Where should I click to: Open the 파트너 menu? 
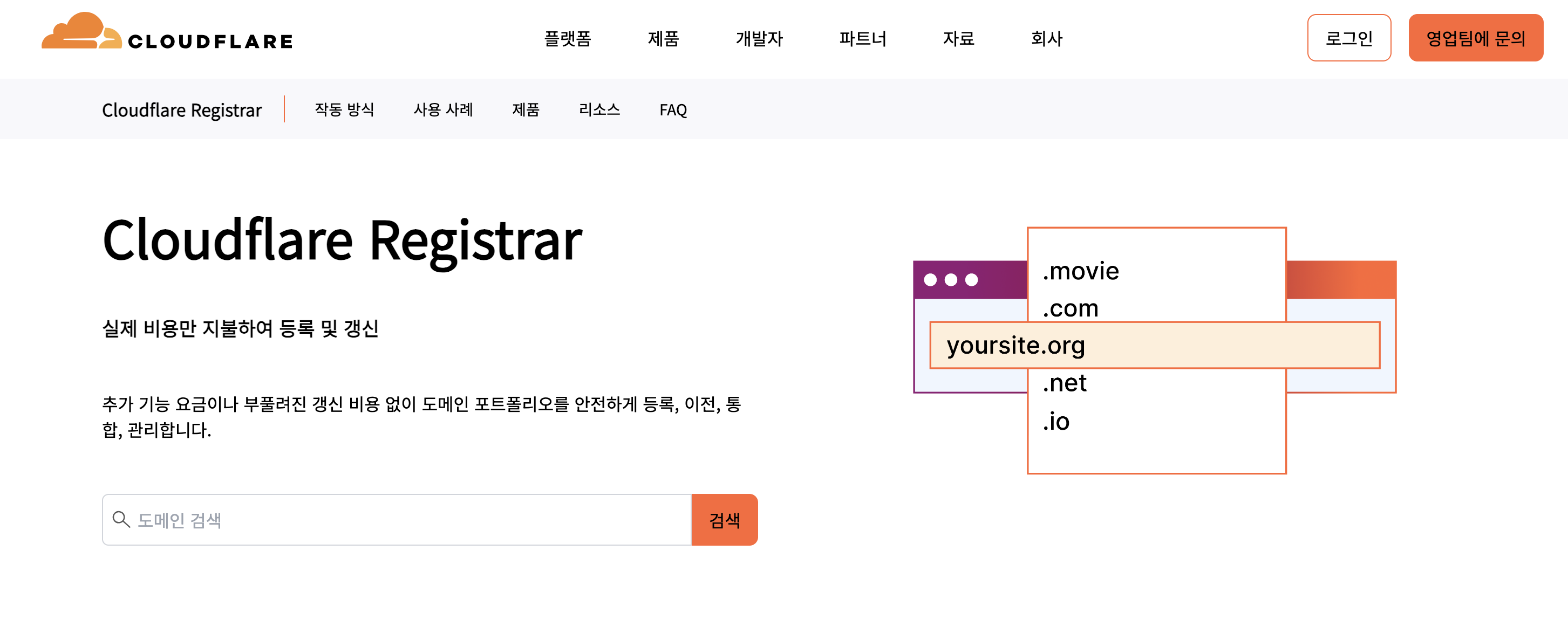(x=862, y=39)
